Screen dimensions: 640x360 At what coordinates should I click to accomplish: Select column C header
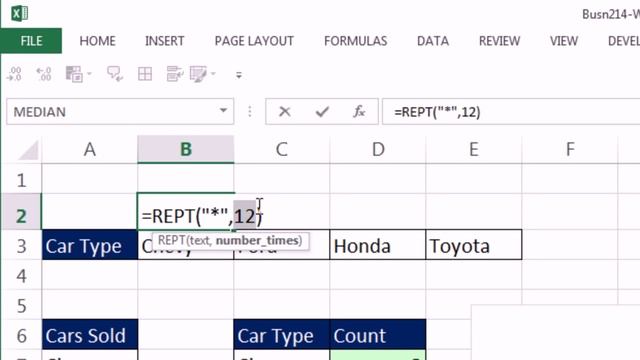282,149
